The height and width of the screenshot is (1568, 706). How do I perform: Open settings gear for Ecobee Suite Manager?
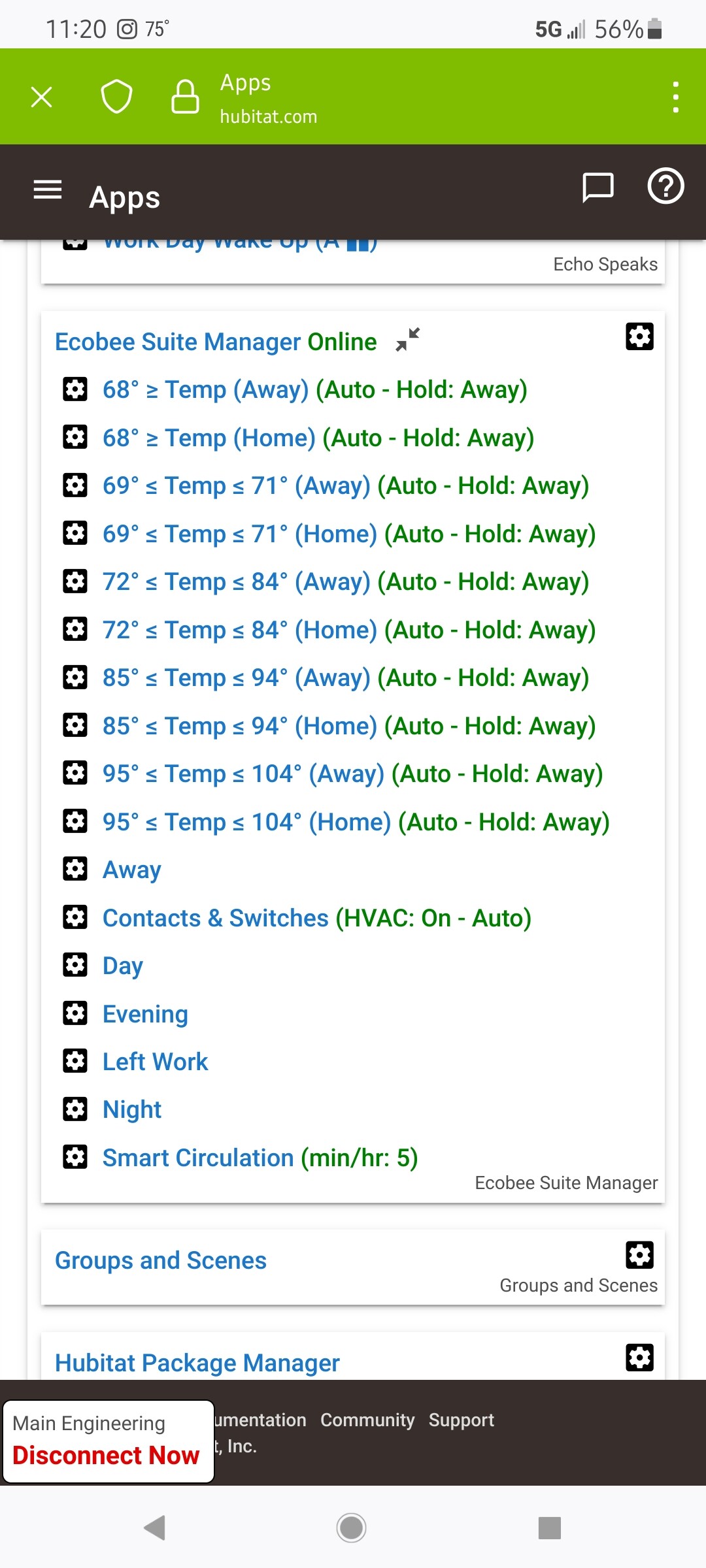pyautogui.click(x=639, y=336)
